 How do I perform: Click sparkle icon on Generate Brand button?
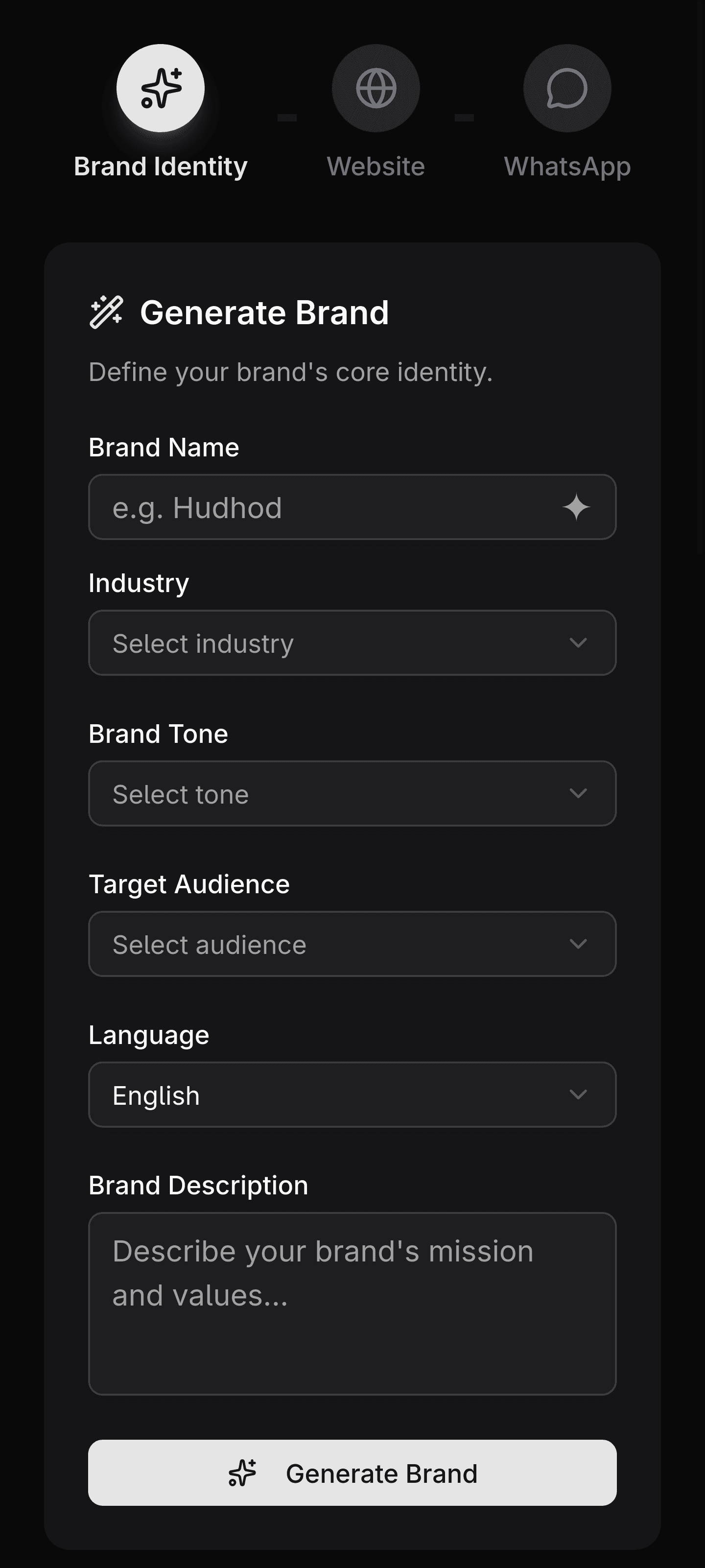tap(242, 1473)
